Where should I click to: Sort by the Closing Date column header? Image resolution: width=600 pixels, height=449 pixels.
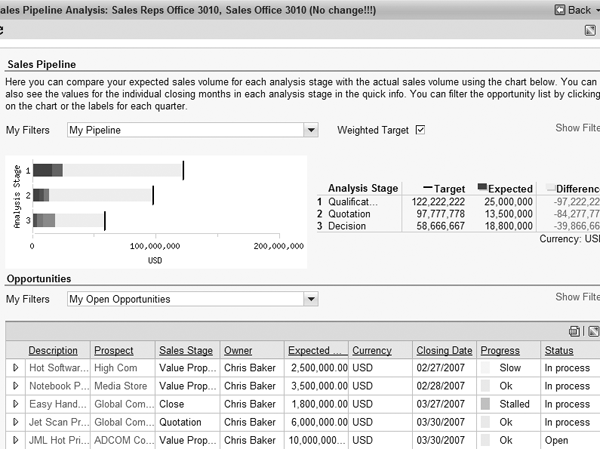pyautogui.click(x=444, y=351)
